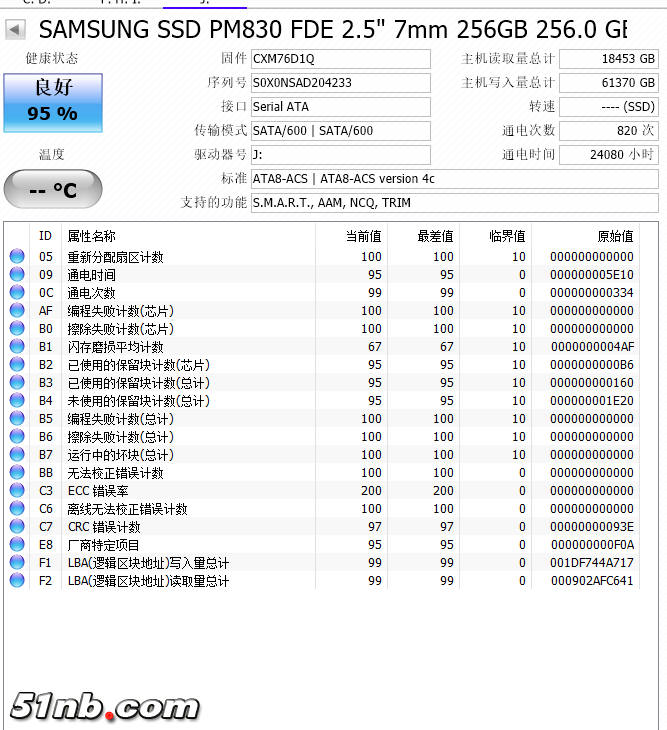667x730 pixels.
Task: Select status orb for attribute E8 row
Action: tap(17, 544)
